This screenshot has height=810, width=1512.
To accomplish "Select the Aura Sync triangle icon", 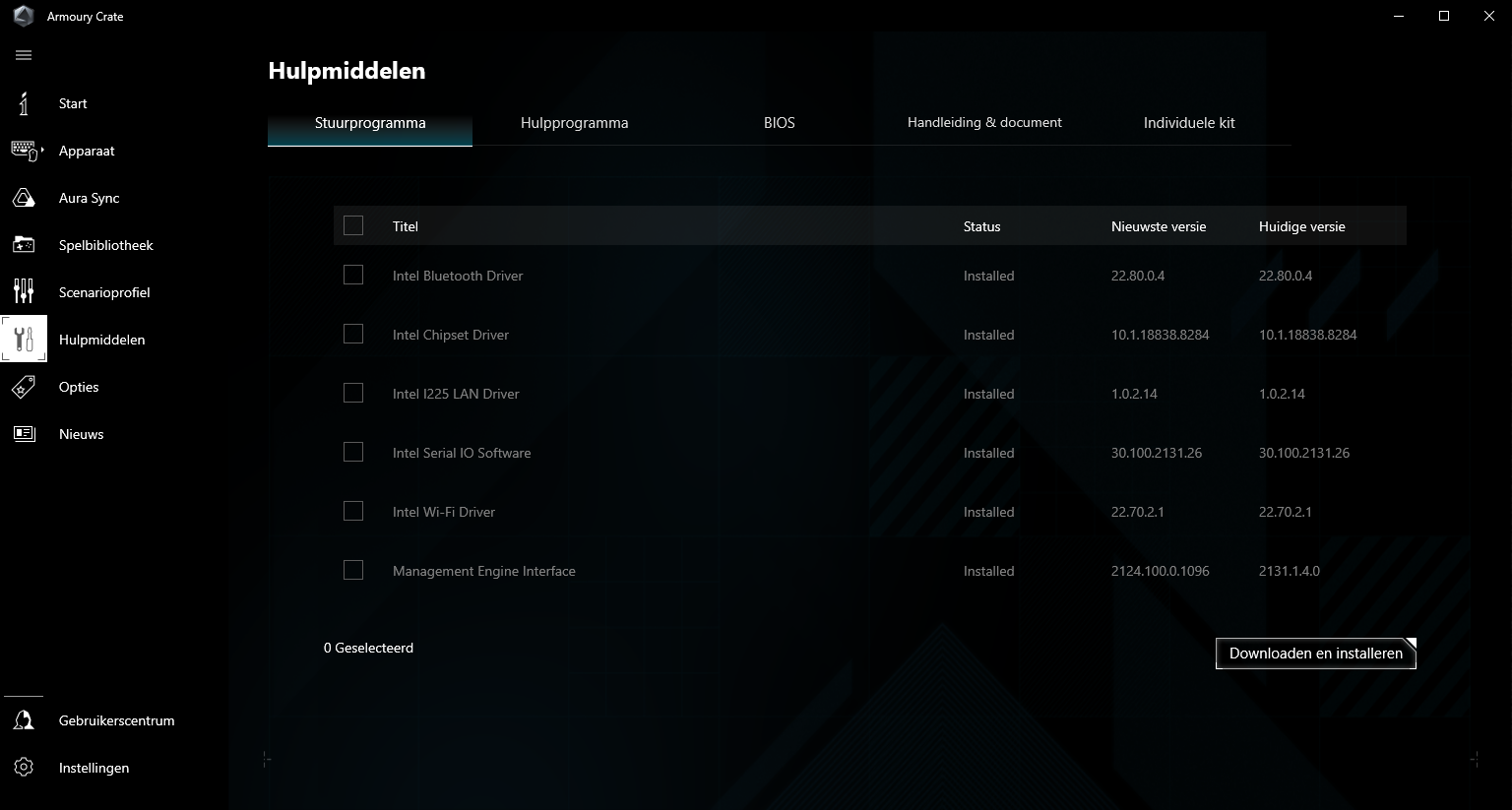I will tap(24, 198).
